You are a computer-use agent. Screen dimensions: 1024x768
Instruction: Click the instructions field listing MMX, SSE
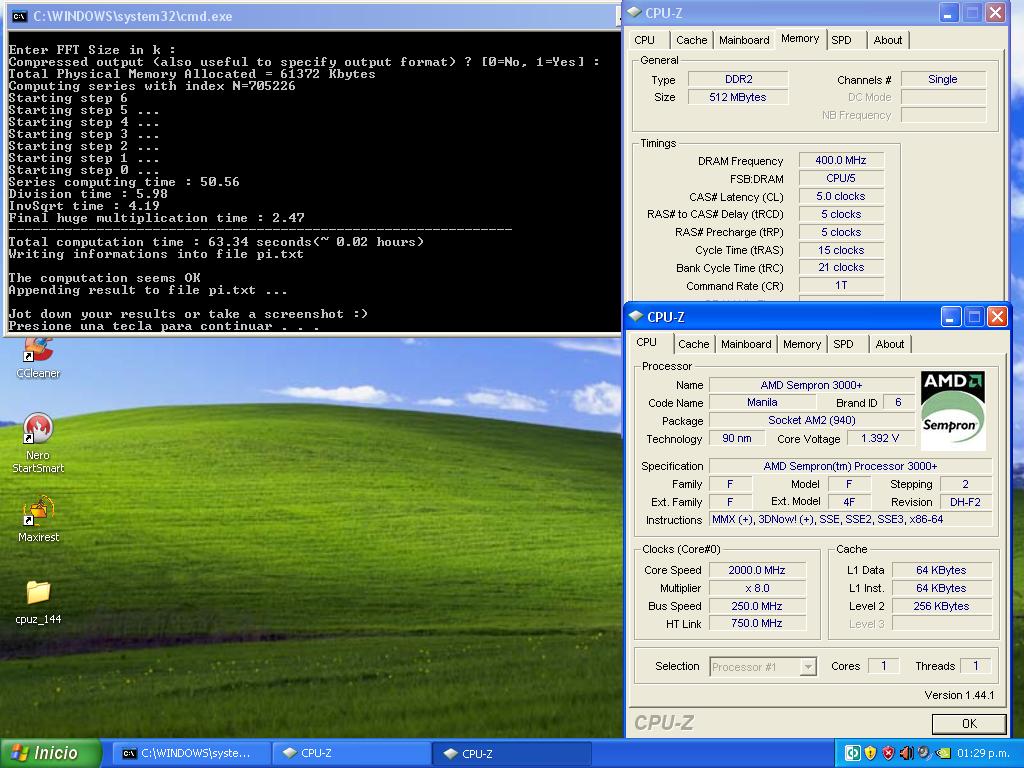[850, 520]
